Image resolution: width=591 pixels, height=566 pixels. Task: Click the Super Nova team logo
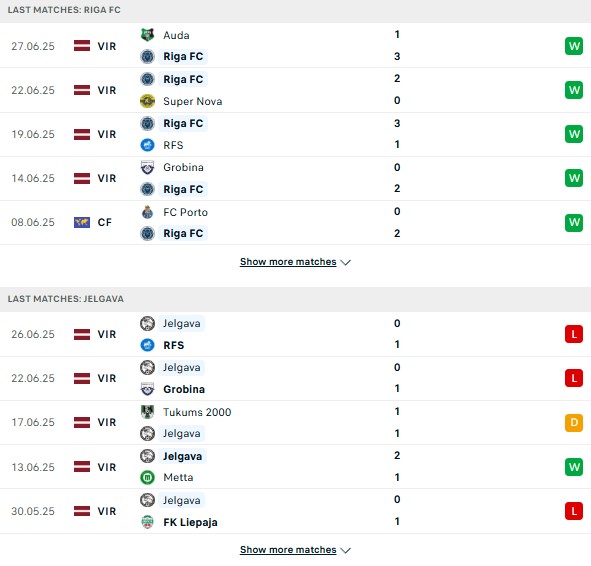[147, 101]
